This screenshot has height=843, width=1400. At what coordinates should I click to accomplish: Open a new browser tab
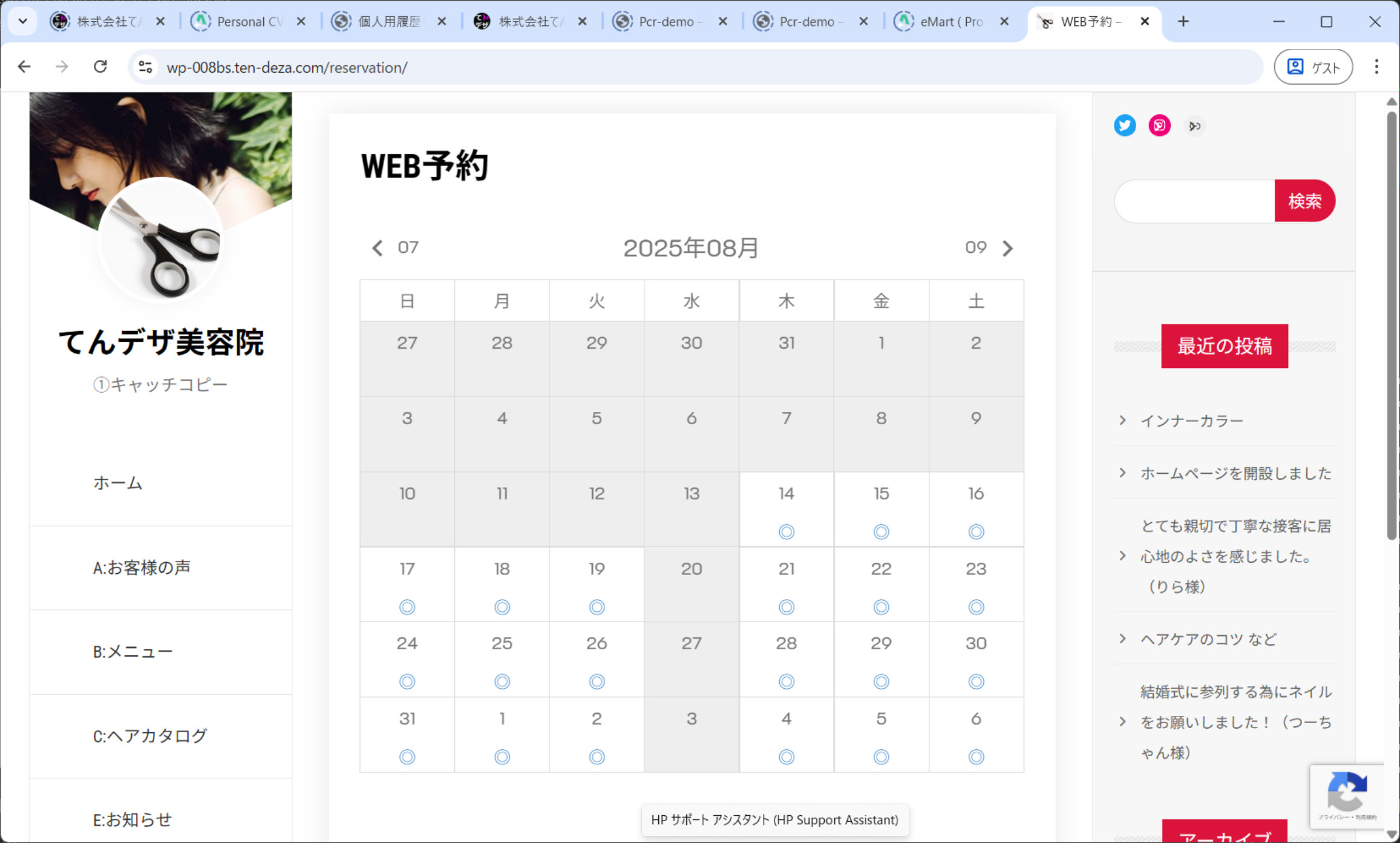pos(1183,22)
